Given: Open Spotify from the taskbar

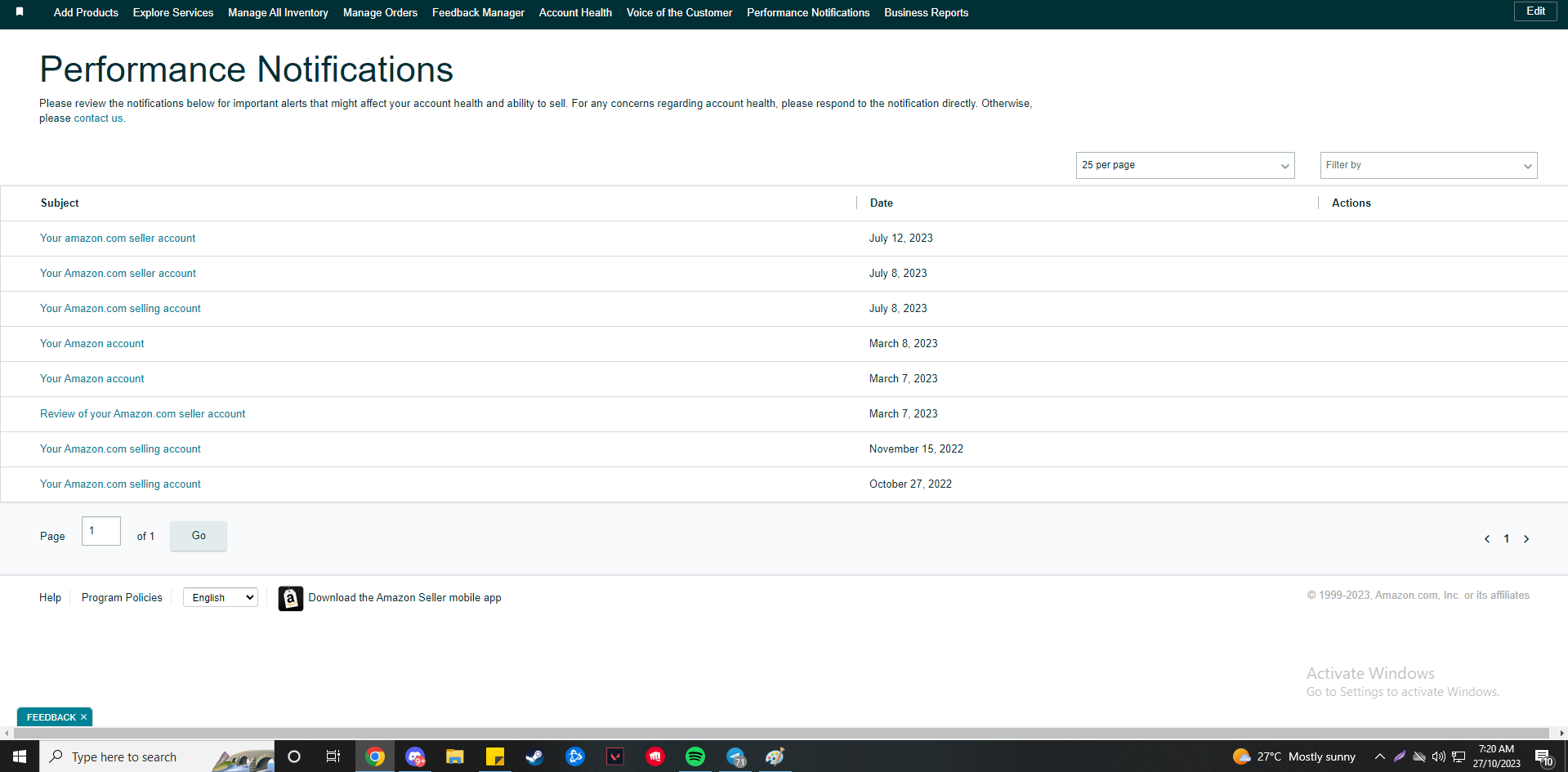Looking at the screenshot, I should 695,756.
